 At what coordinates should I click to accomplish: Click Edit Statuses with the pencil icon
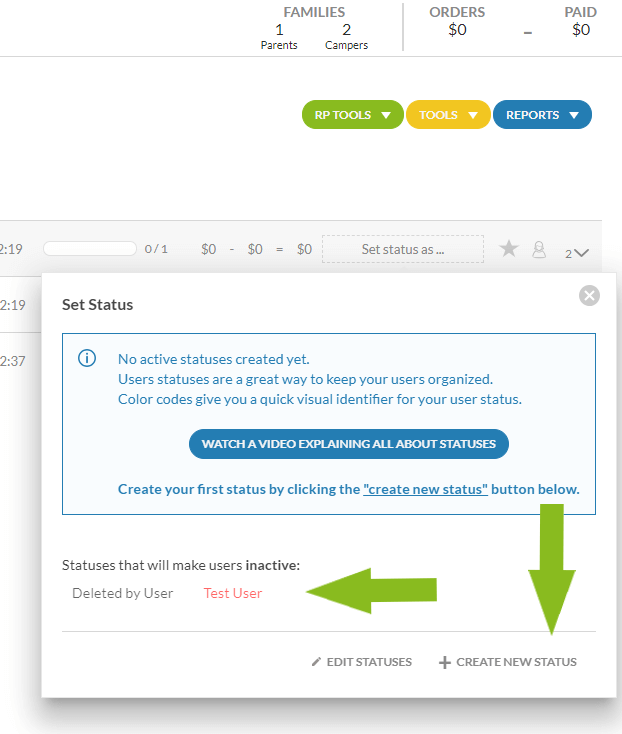[361, 662]
